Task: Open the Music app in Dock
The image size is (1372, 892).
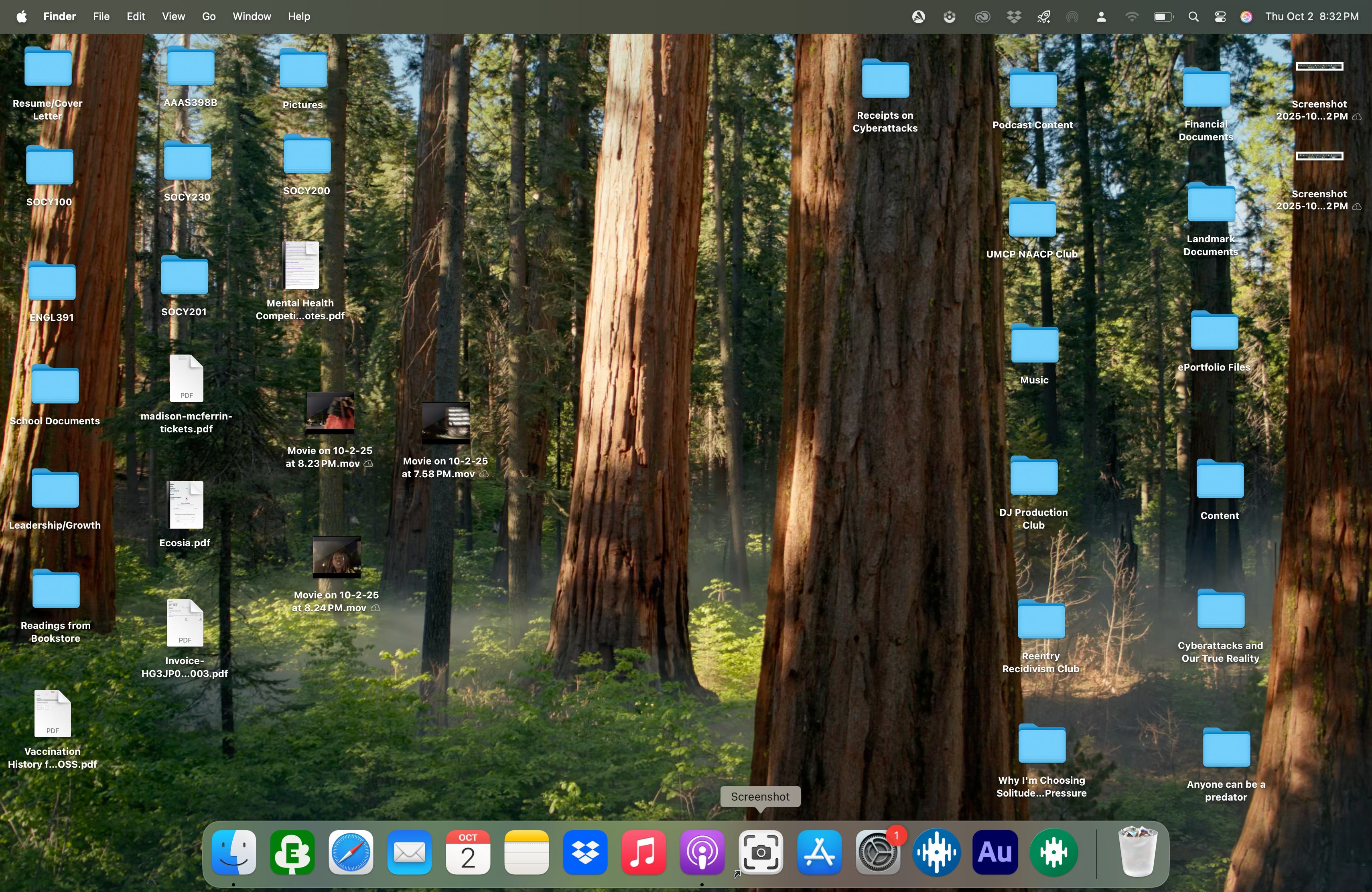Action: pos(643,852)
